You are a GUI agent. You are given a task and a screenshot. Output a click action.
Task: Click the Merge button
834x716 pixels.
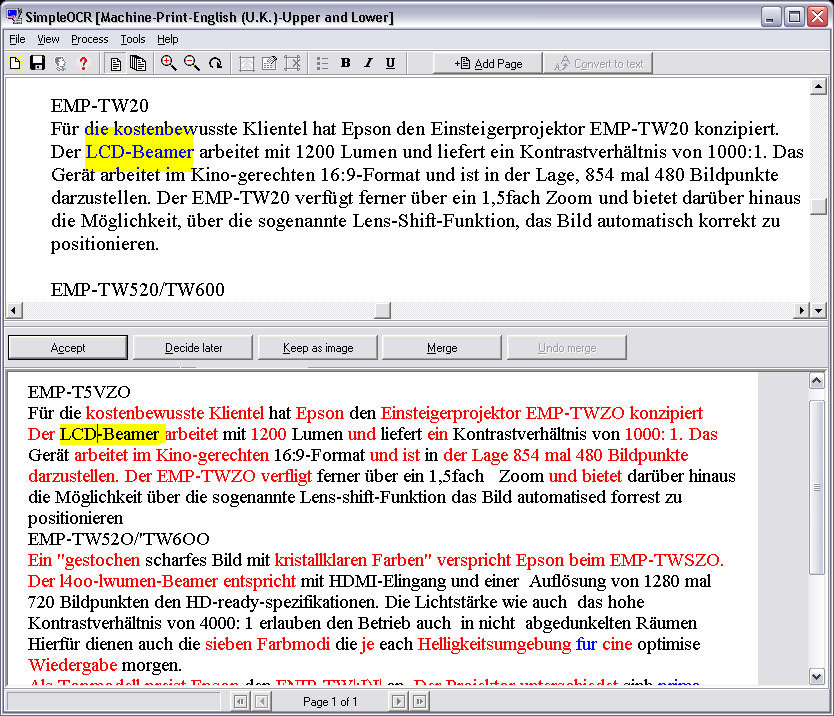[441, 347]
